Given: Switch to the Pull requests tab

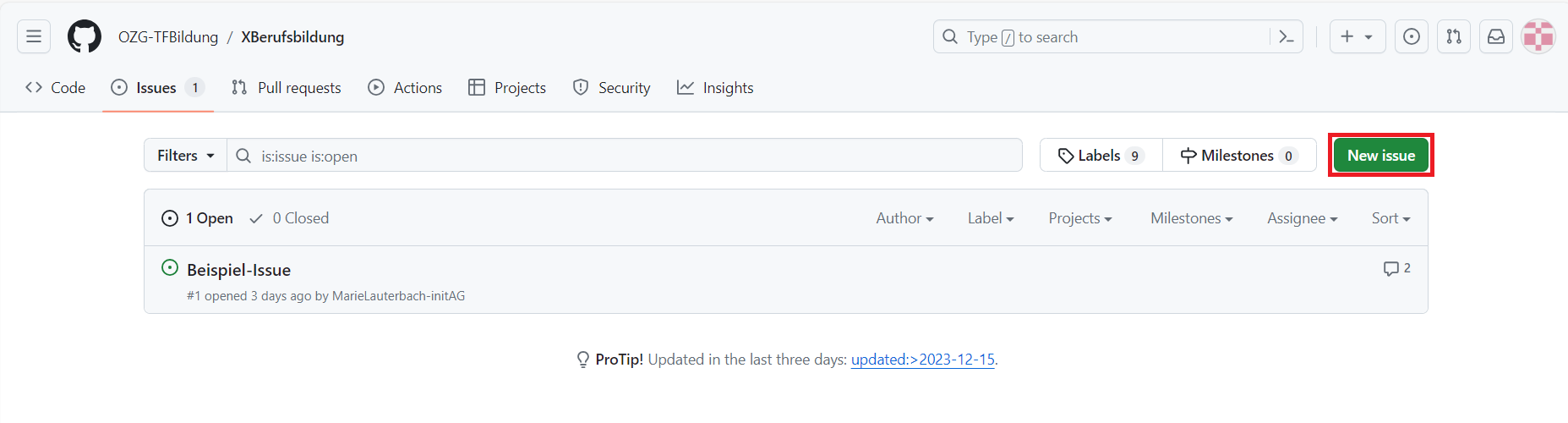Looking at the screenshot, I should click(x=287, y=88).
